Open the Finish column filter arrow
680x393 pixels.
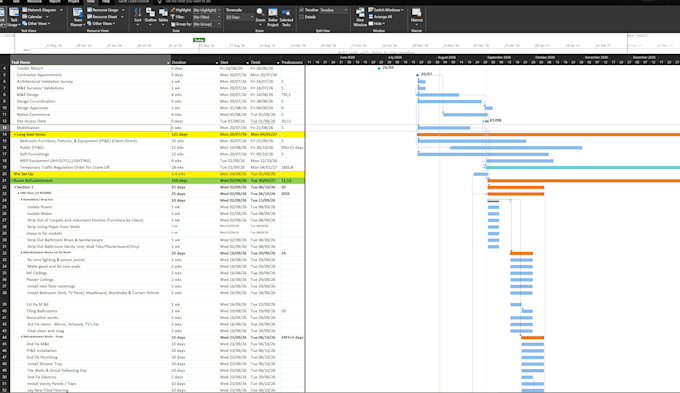coord(278,62)
